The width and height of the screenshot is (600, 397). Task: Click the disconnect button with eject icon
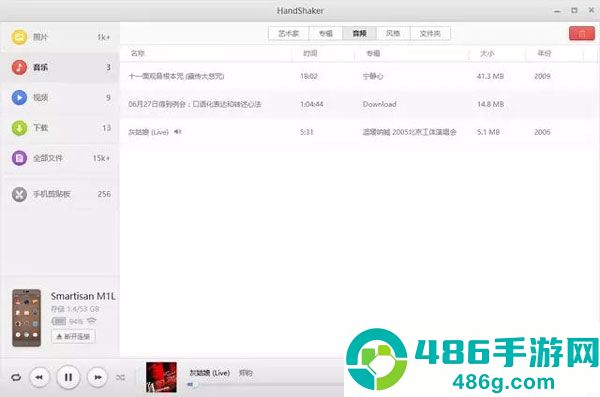(x=73, y=337)
